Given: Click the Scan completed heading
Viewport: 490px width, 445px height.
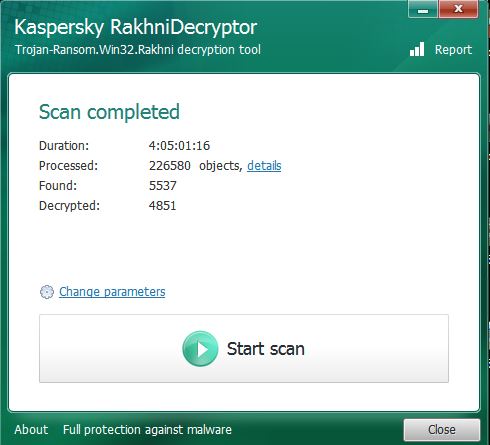Looking at the screenshot, I should pyautogui.click(x=109, y=113).
